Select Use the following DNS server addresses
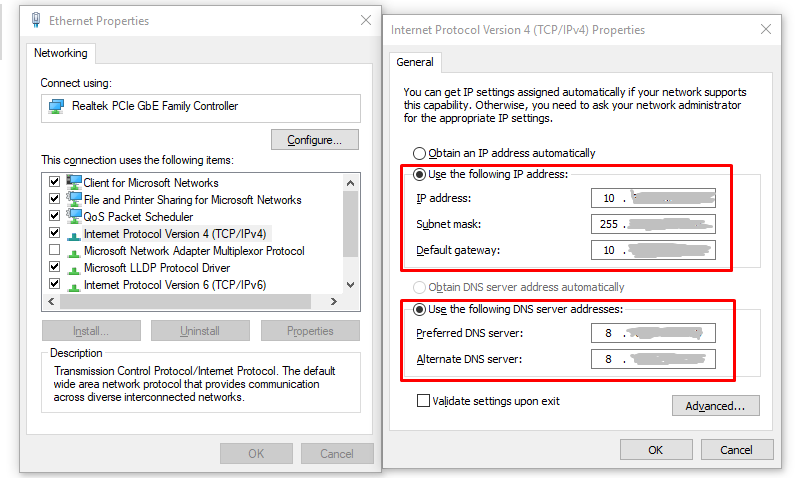This screenshot has width=806, height=478. 420,309
